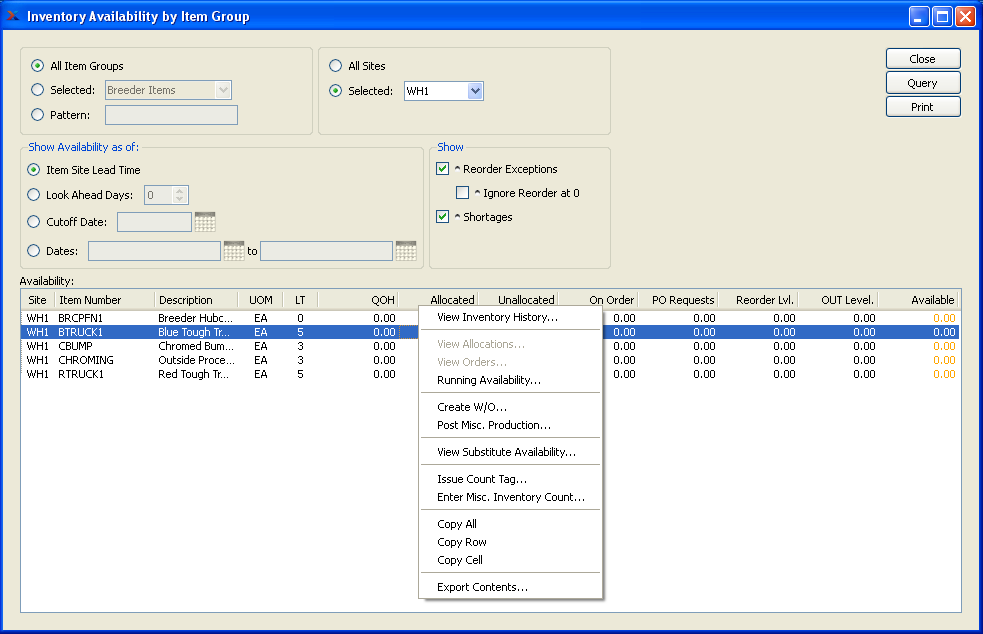
Task: Choose Export Contents menu item
Action: click(482, 587)
